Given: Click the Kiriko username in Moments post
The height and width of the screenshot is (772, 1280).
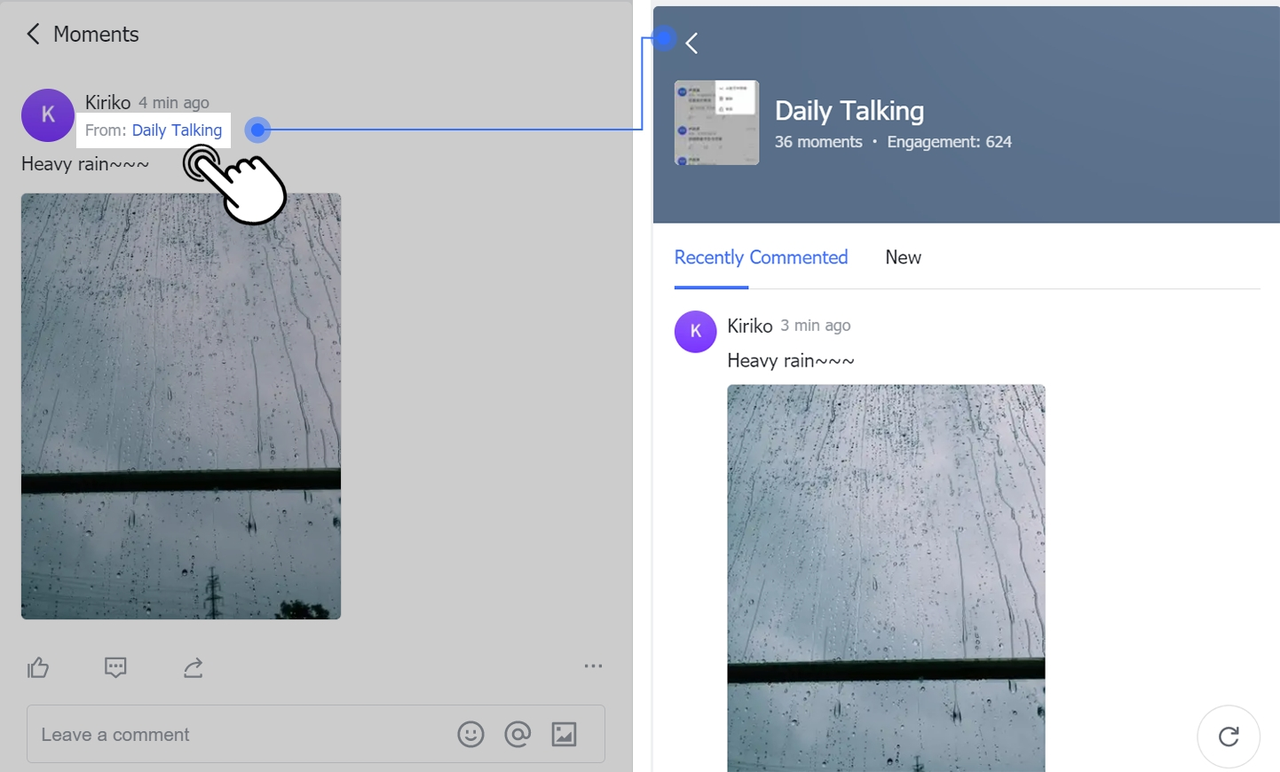Looking at the screenshot, I should (x=108, y=103).
